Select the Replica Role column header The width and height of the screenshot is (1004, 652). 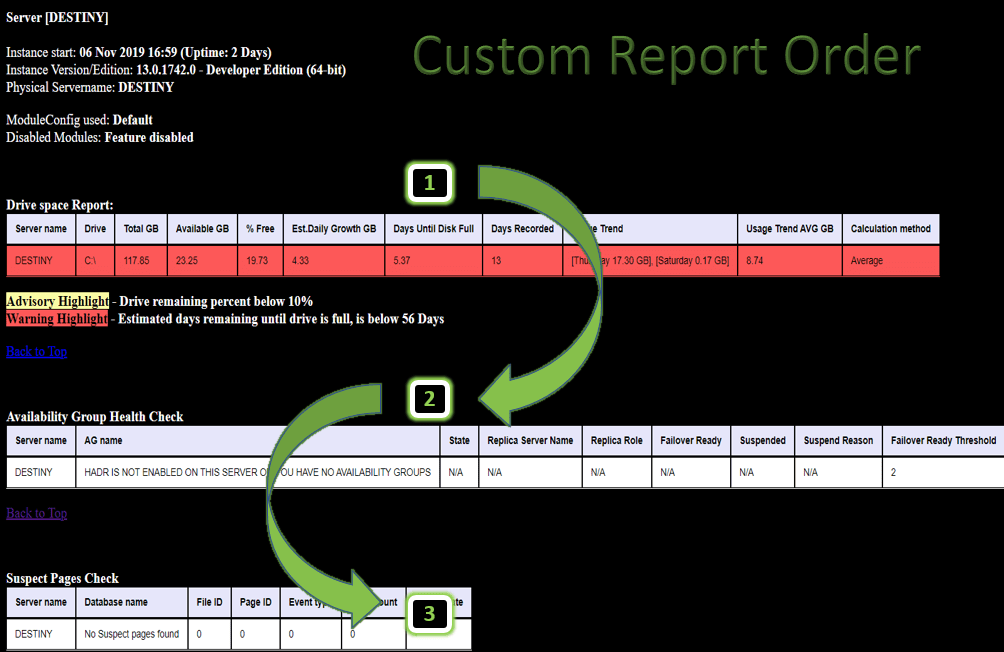[616, 441]
